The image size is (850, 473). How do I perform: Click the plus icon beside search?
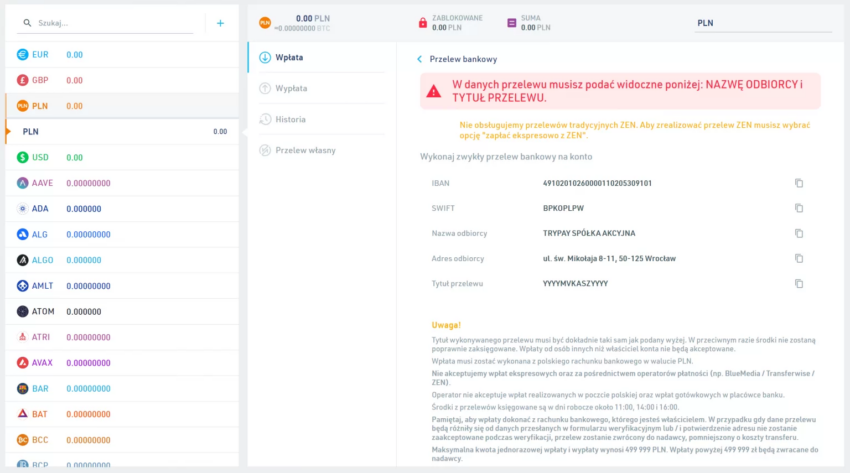(x=220, y=23)
